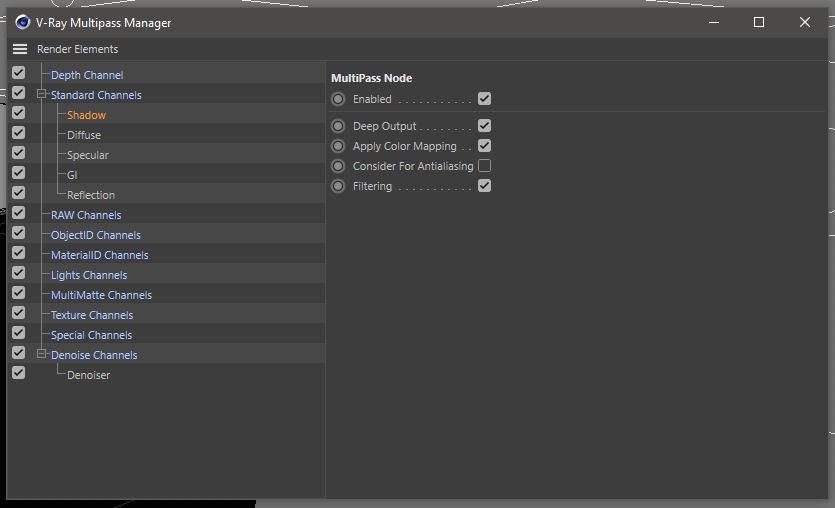Uncheck the Enabled option checkbox

pos(484,99)
